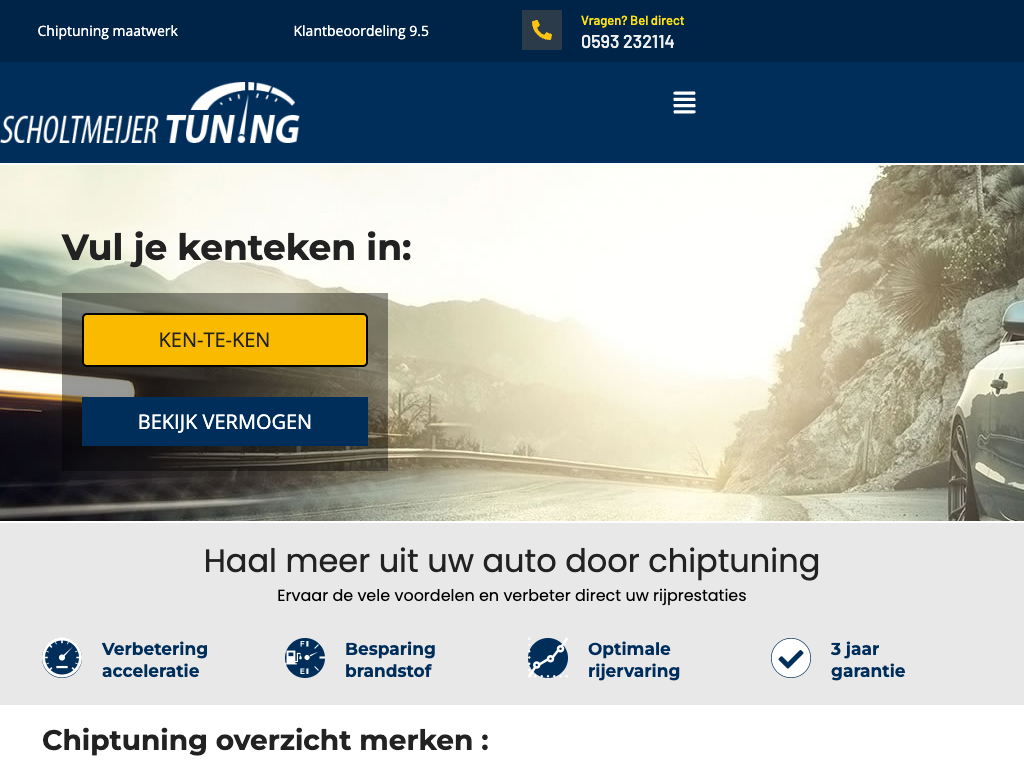Open Chiptuning maatwerk in top bar
The image size is (1024, 768).
pyautogui.click(x=108, y=31)
